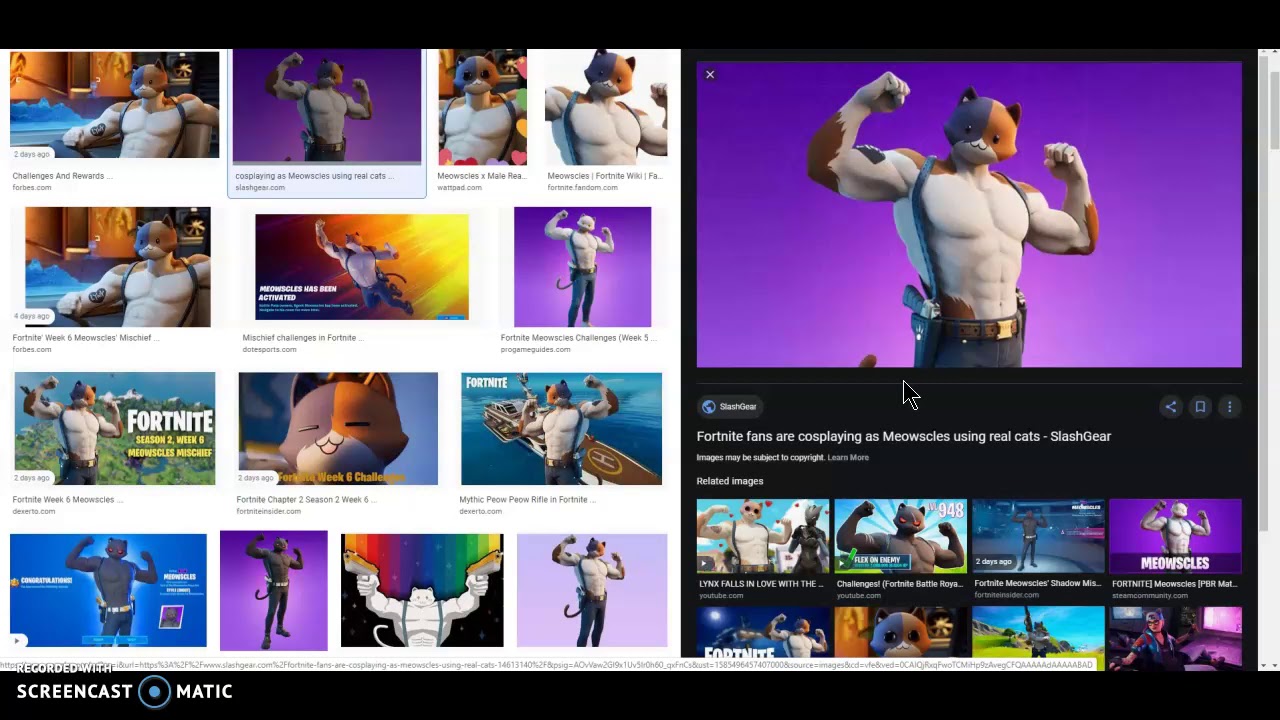This screenshot has height=720, width=1280.
Task: Select Fortnite Week 6 Meowscles' Mischief forbes image
Action: click(117, 267)
